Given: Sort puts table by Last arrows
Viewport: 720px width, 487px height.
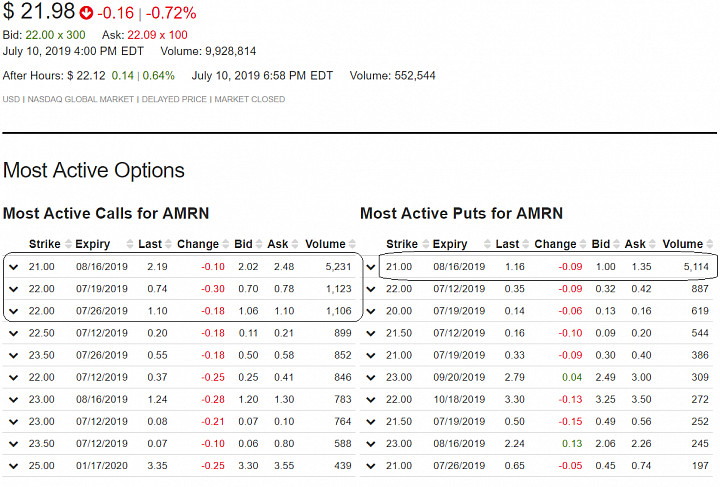Looking at the screenshot, I should click(526, 244).
